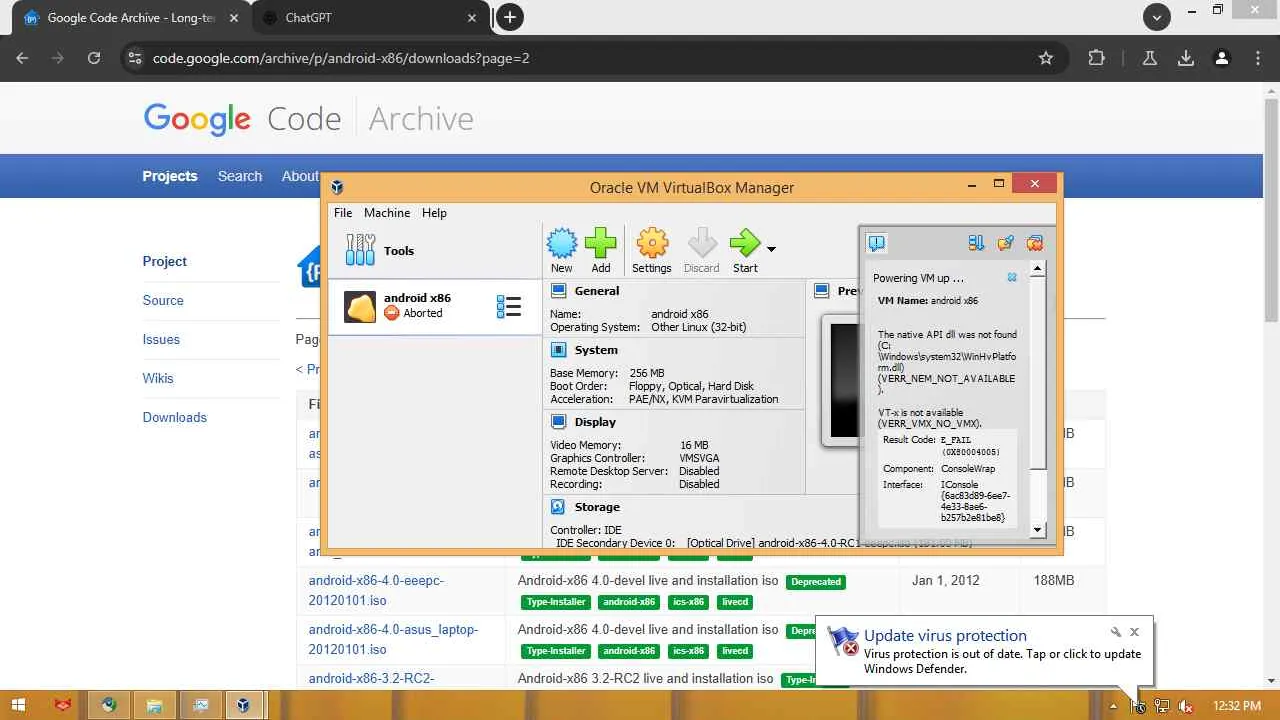The height and width of the screenshot is (720, 1280).
Task: Open the Wikis link in the sidebar
Action: (x=158, y=378)
